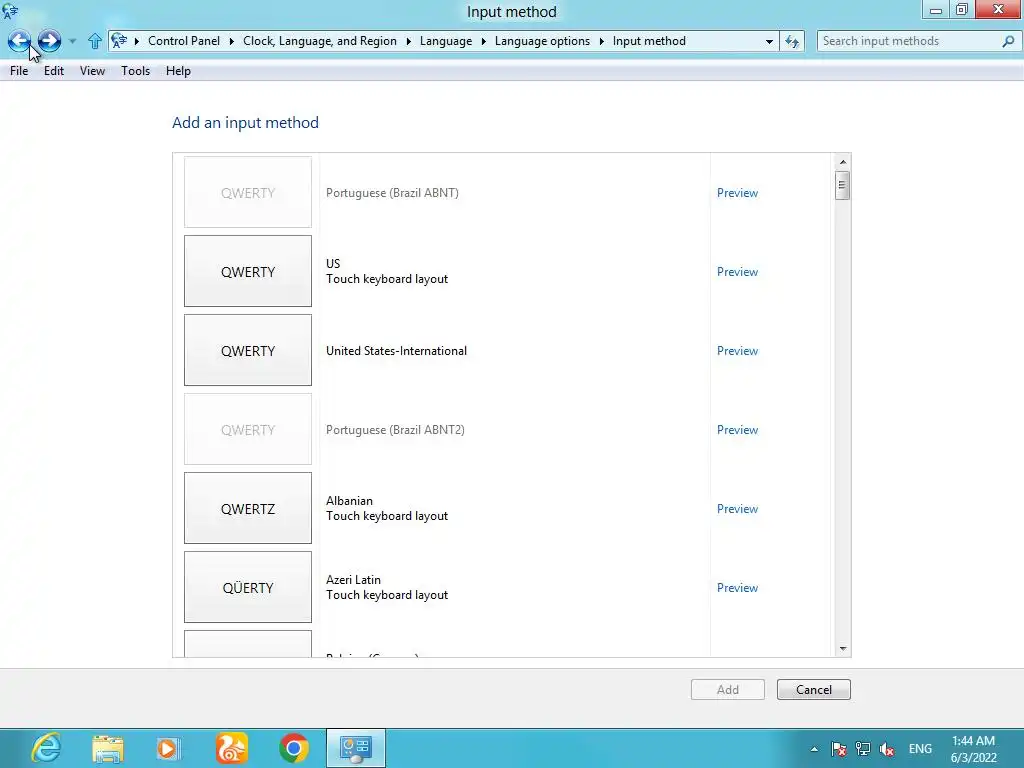Screen dimensions: 1024x768
Task: Click the Input method window title icon
Action: 10,10
